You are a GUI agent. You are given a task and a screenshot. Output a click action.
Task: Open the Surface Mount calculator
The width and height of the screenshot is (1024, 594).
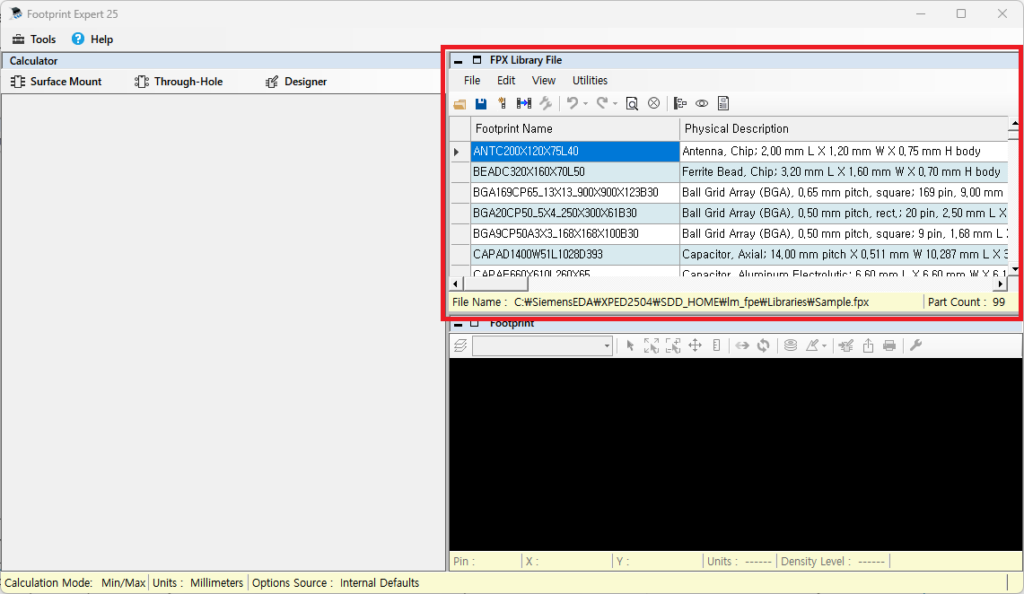[57, 81]
